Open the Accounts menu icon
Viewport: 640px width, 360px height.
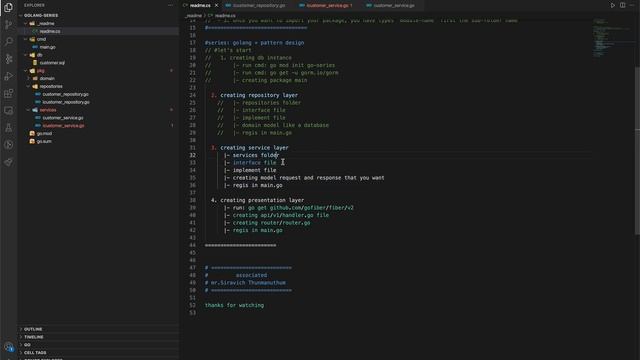8,347
